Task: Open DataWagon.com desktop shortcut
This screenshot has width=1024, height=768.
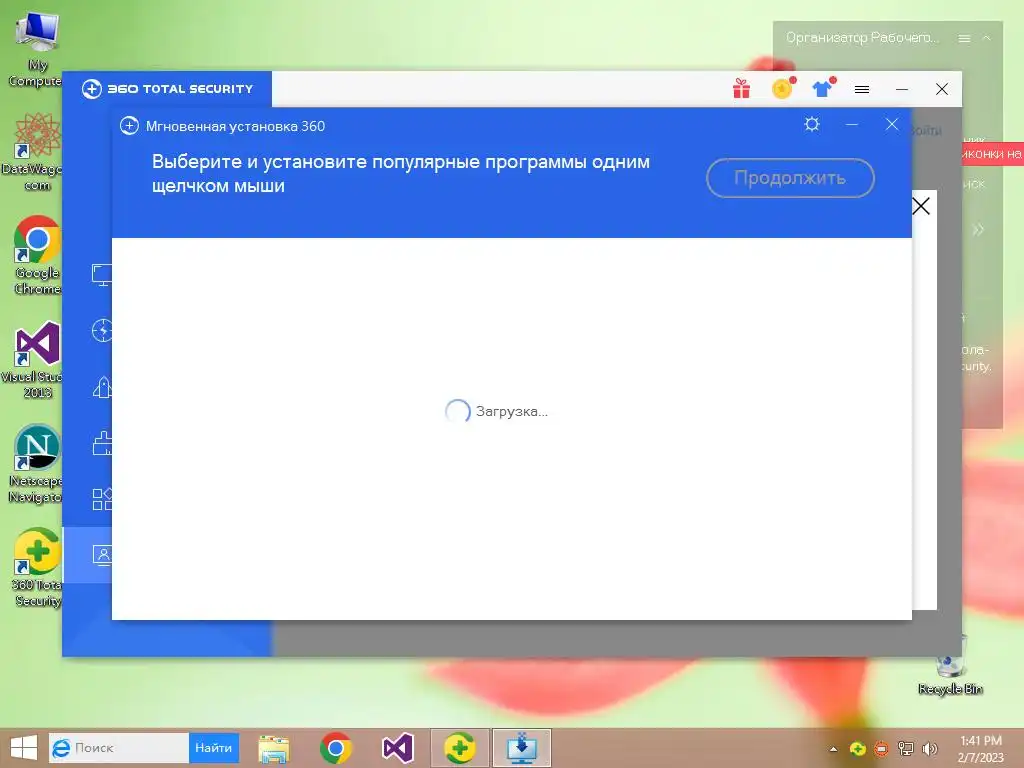Action: pyautogui.click(x=36, y=152)
